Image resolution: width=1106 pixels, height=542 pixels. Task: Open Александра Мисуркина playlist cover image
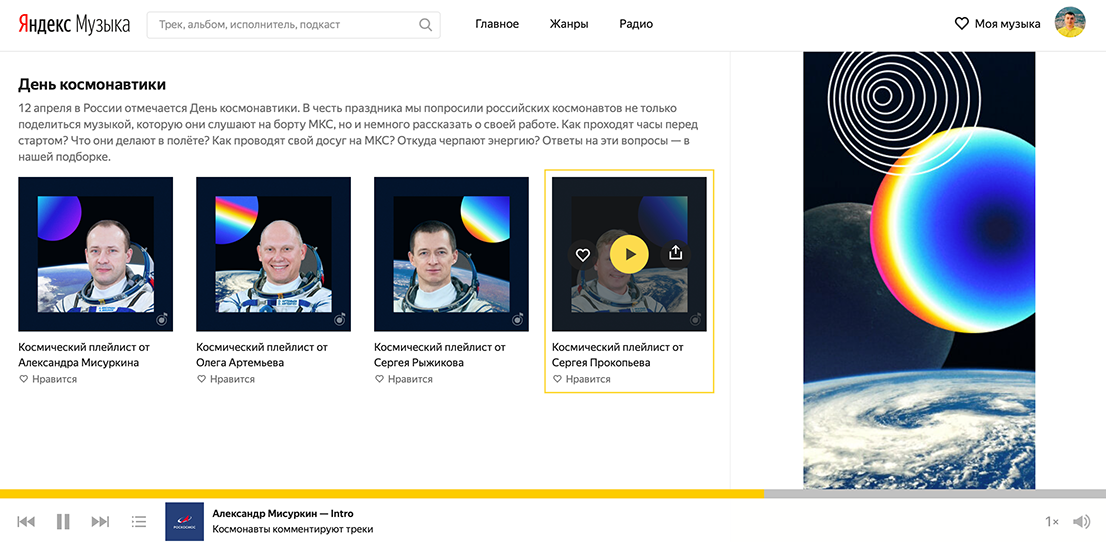(95, 254)
